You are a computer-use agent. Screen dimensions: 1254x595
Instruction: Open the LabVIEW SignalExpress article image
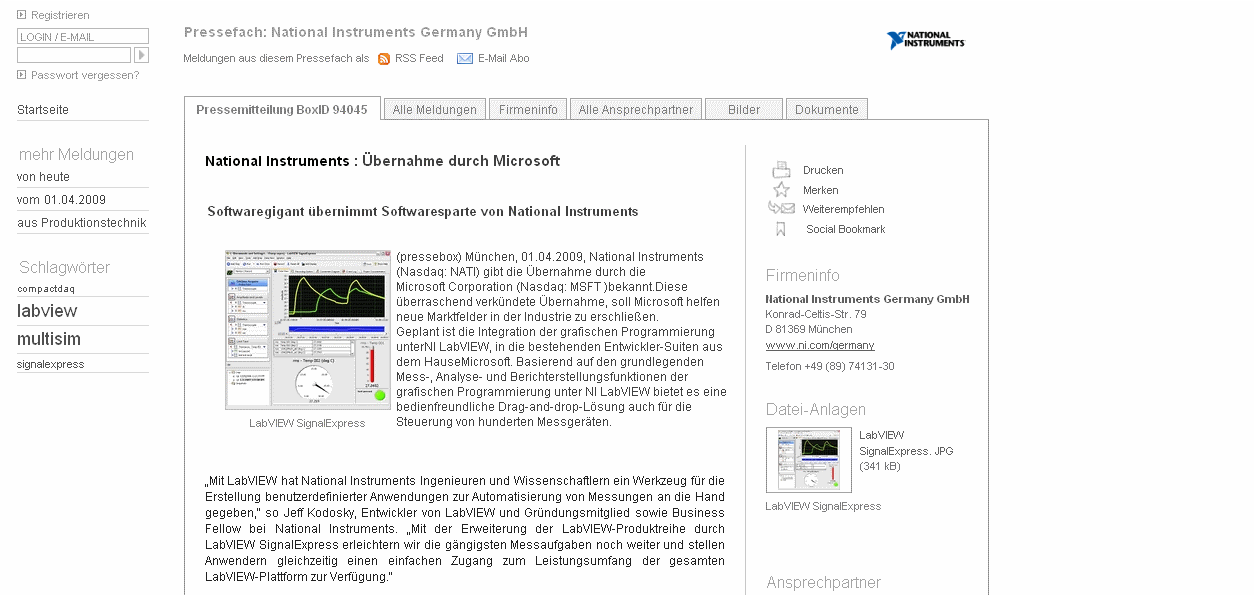pos(307,330)
